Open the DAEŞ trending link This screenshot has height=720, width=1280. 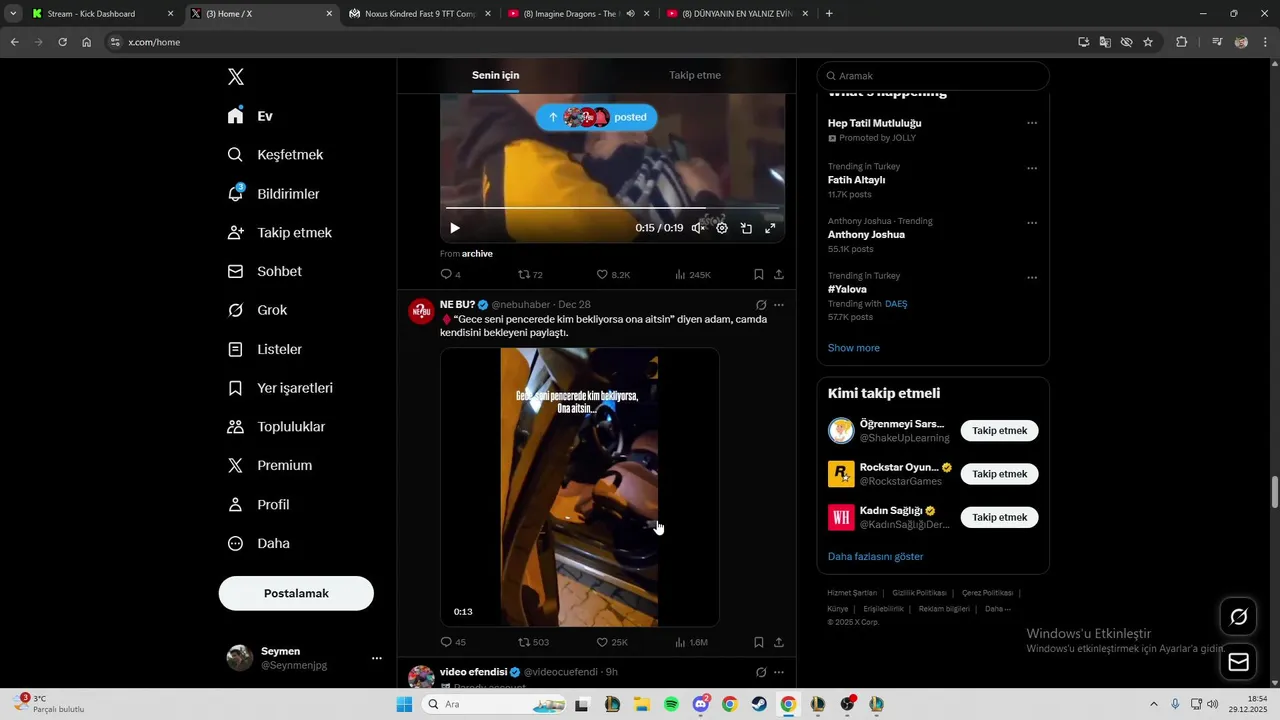[x=896, y=304]
